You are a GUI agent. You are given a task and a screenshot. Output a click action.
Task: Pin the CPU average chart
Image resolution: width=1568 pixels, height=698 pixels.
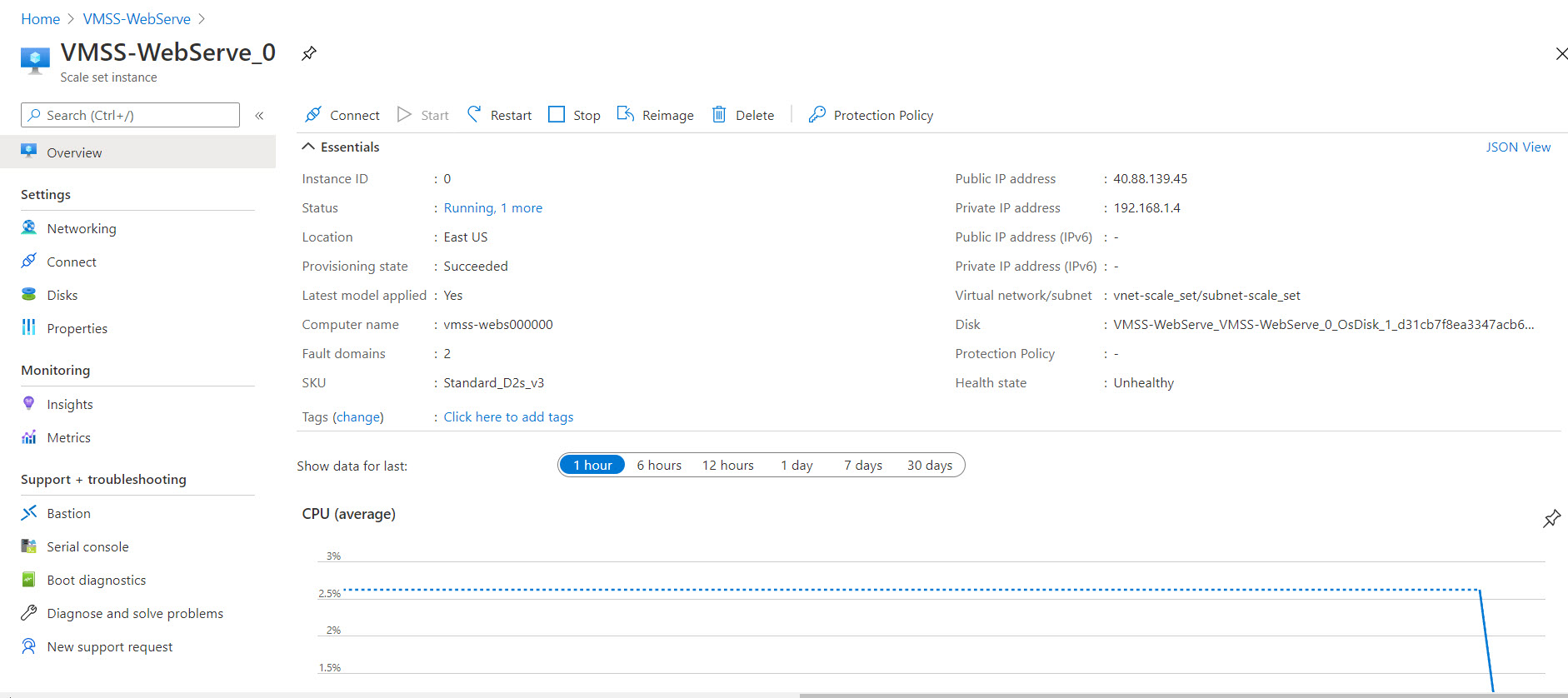pos(1551,518)
